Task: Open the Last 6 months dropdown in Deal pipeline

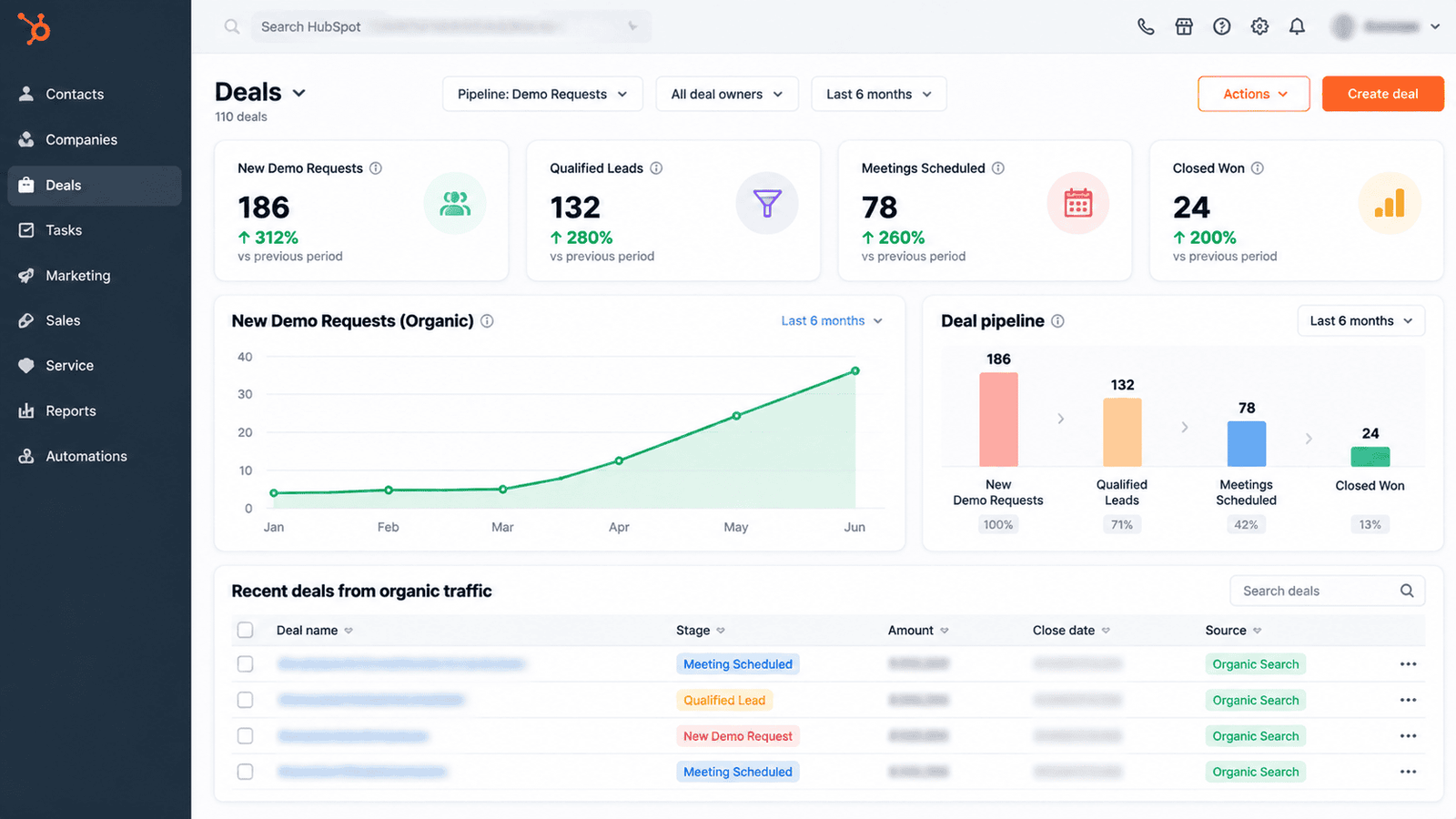Action: point(1361,320)
